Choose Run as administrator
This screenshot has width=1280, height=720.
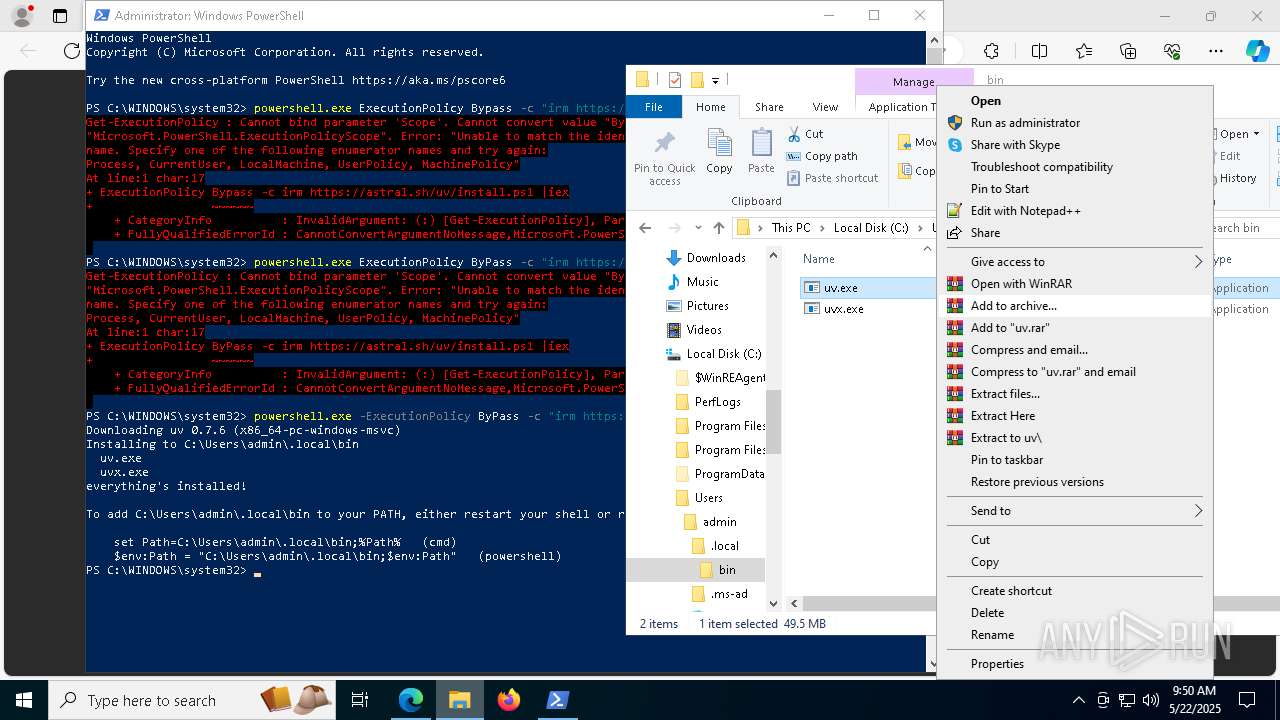pyautogui.click(x=1075, y=123)
